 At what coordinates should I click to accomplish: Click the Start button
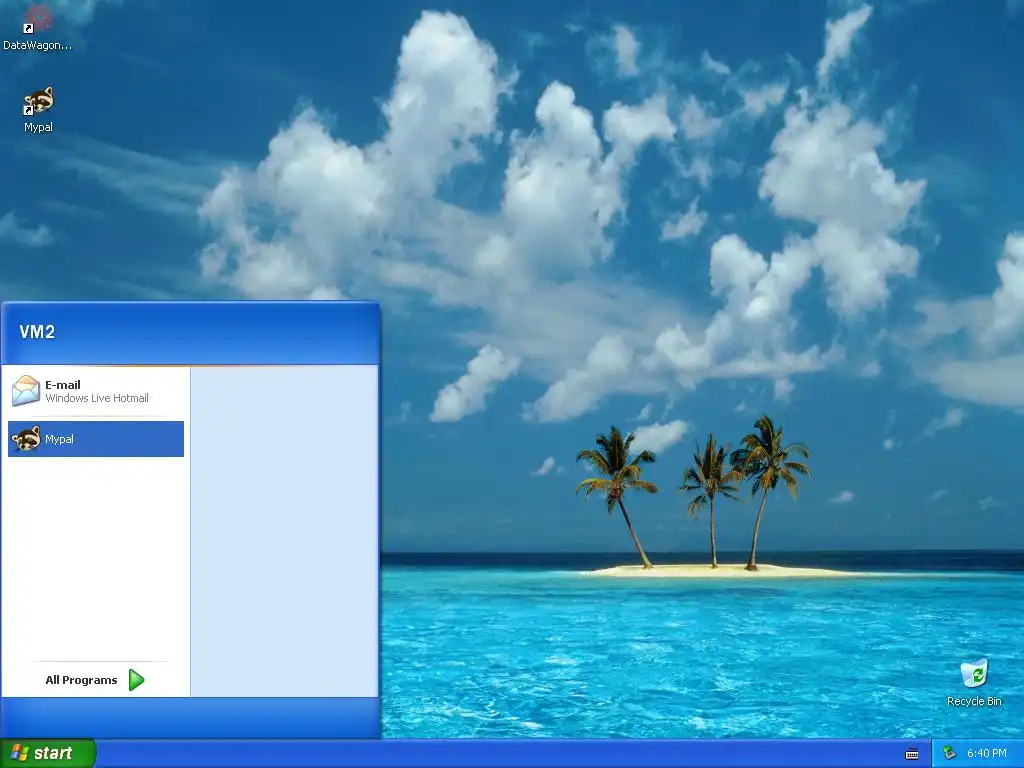pyautogui.click(x=48, y=753)
